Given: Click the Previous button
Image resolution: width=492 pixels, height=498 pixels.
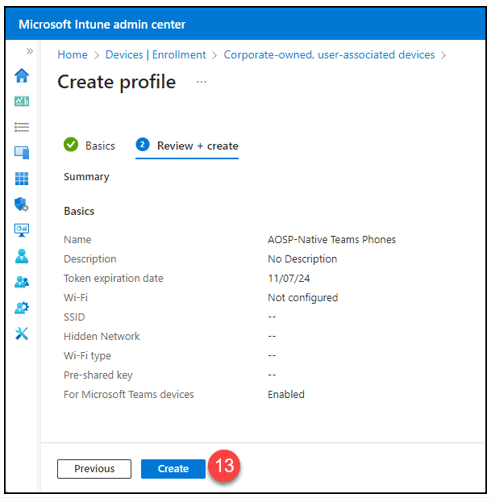Looking at the screenshot, I should click(x=94, y=469).
